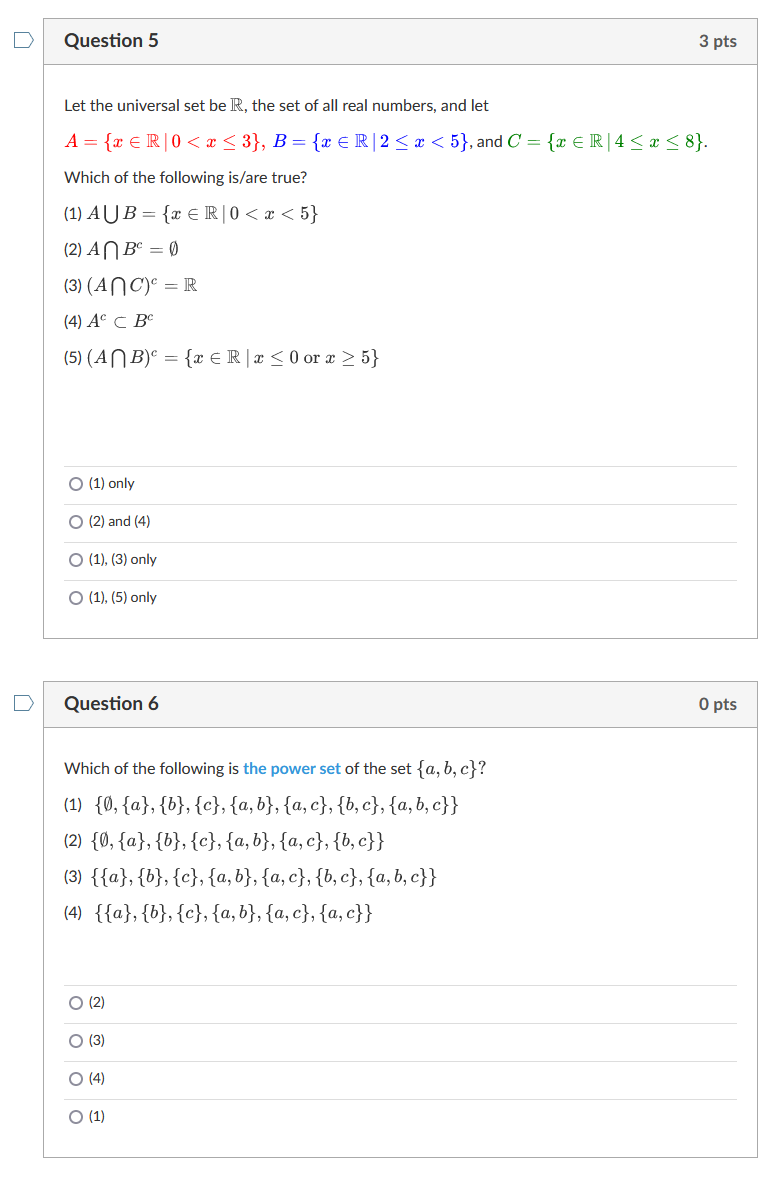Click the bookmark flag beside Question 6

(23, 702)
